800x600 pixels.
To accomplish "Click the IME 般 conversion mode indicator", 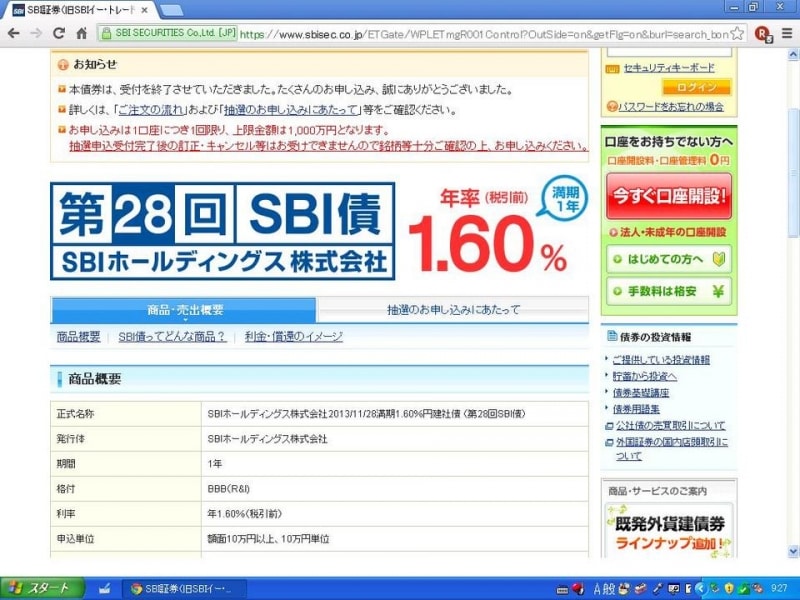I will click(x=609, y=589).
